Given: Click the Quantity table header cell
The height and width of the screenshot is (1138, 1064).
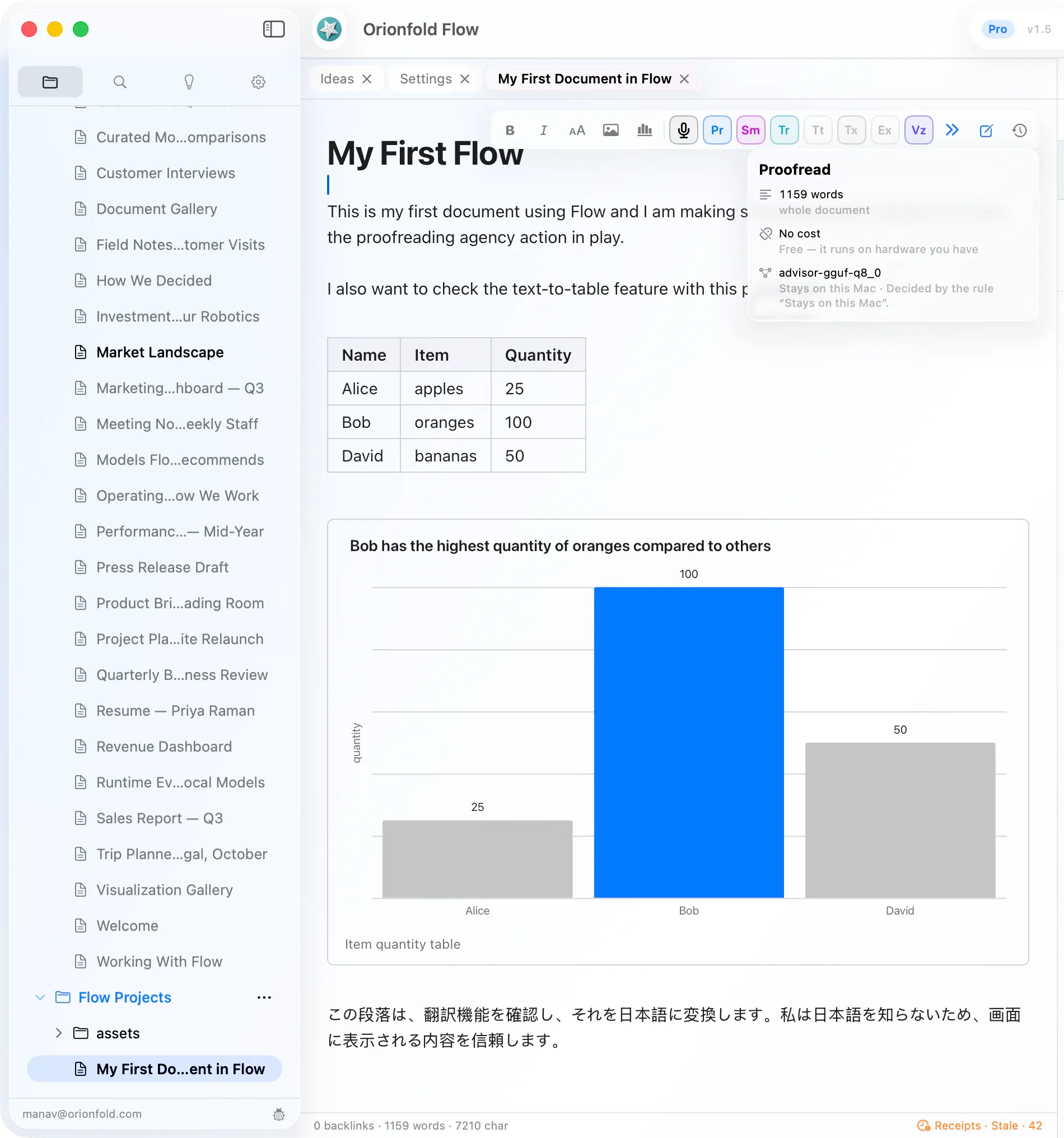Looking at the screenshot, I should [538, 355].
